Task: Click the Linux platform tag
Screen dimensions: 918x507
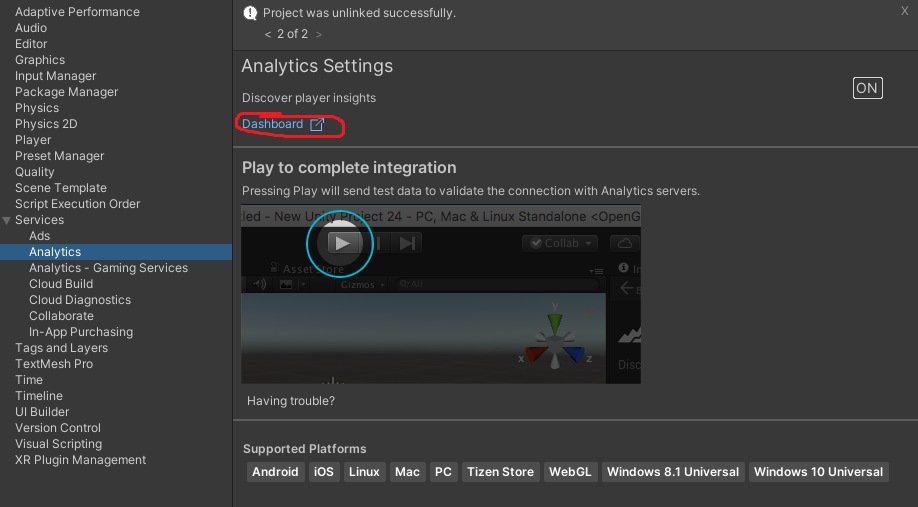Action: click(x=364, y=472)
